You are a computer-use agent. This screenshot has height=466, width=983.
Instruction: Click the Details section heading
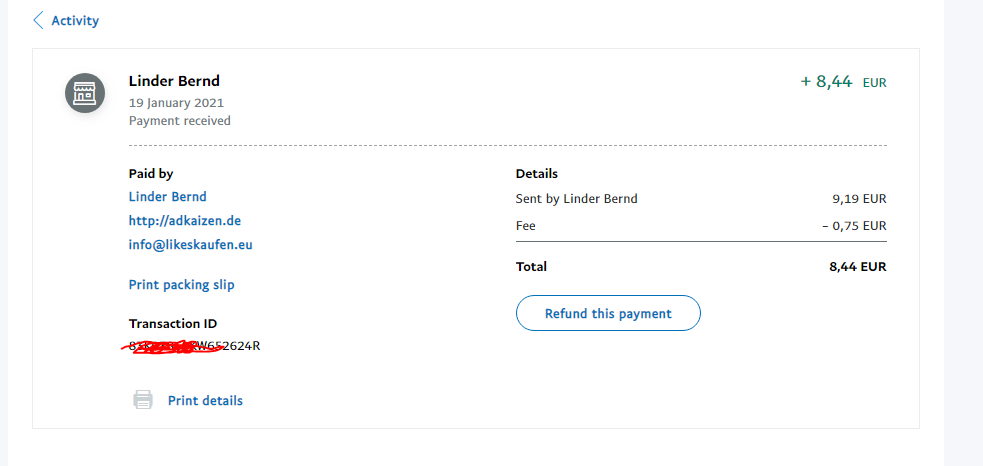[x=537, y=174]
